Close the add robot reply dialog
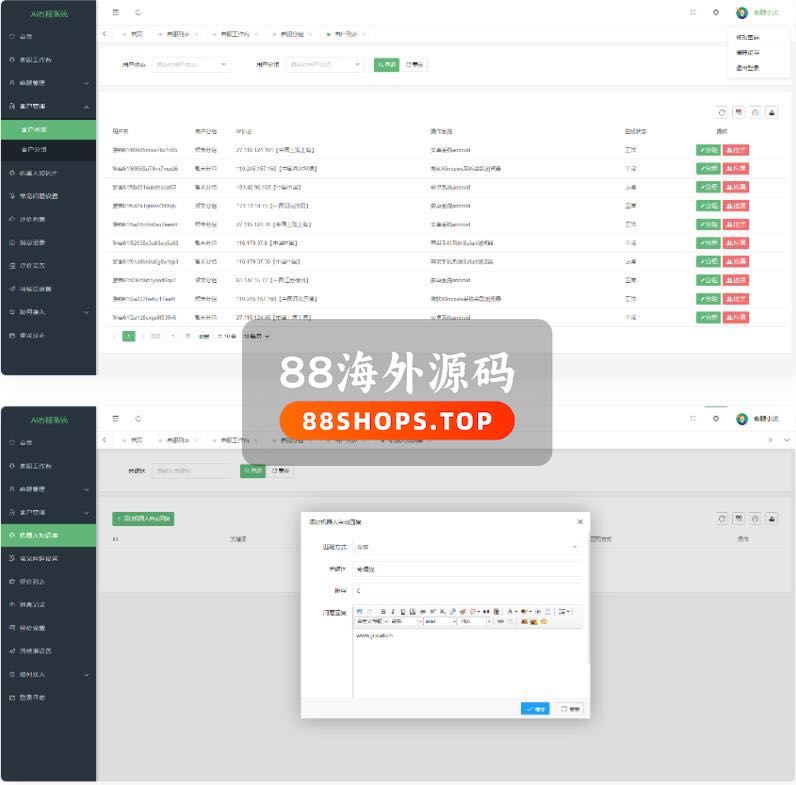The width and height of the screenshot is (796, 785). coord(579,522)
